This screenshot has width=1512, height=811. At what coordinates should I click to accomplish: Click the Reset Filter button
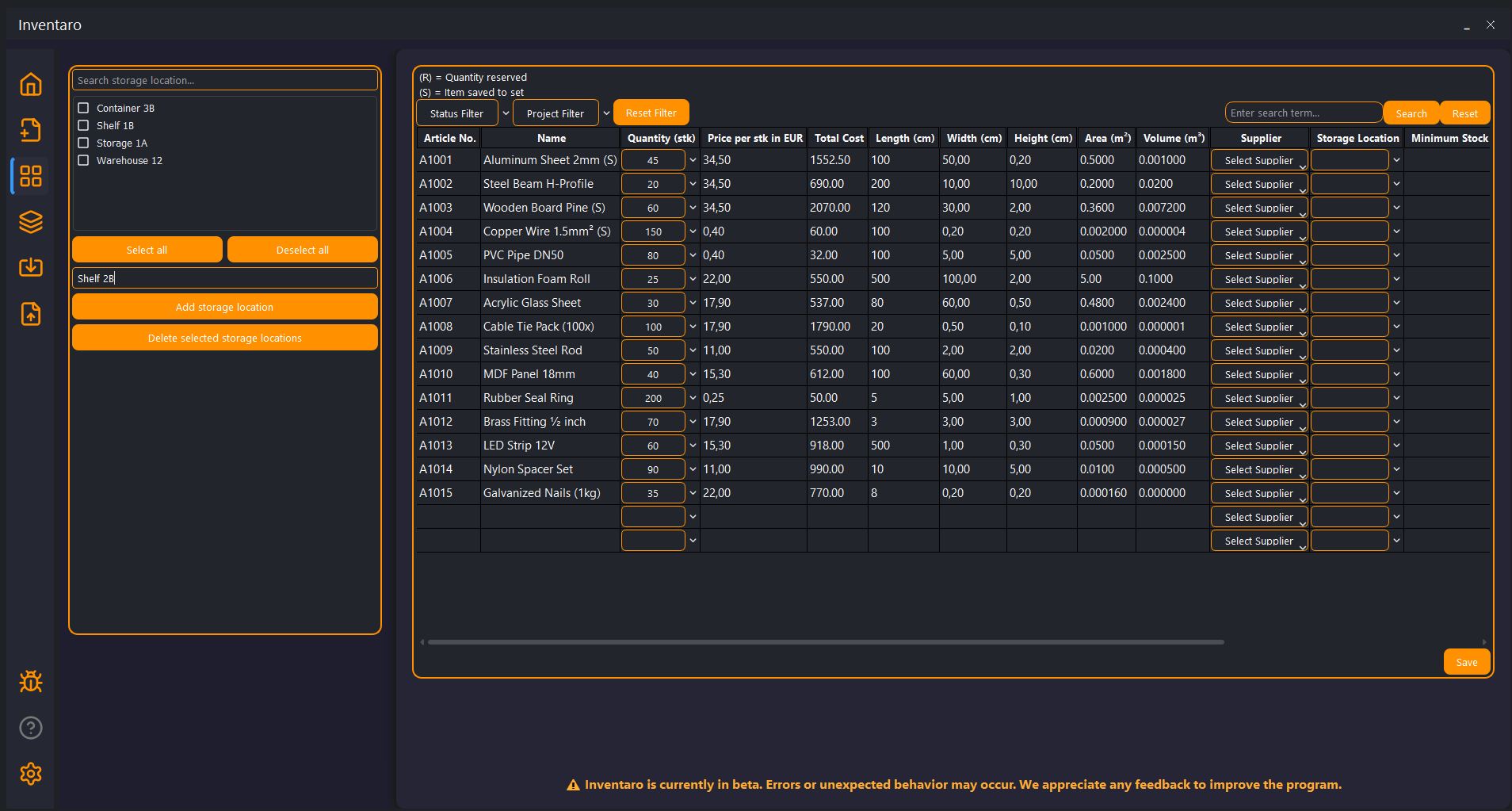(x=651, y=113)
